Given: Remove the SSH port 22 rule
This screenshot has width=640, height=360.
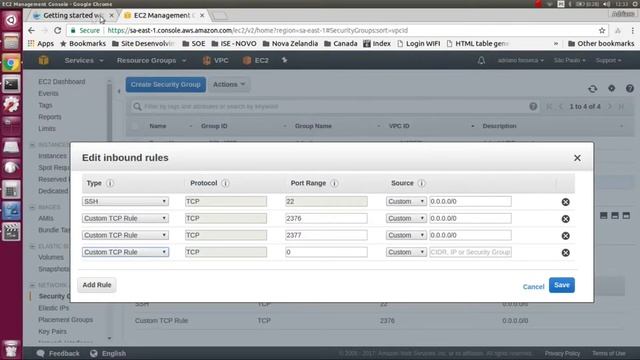Looking at the screenshot, I should click(565, 202).
